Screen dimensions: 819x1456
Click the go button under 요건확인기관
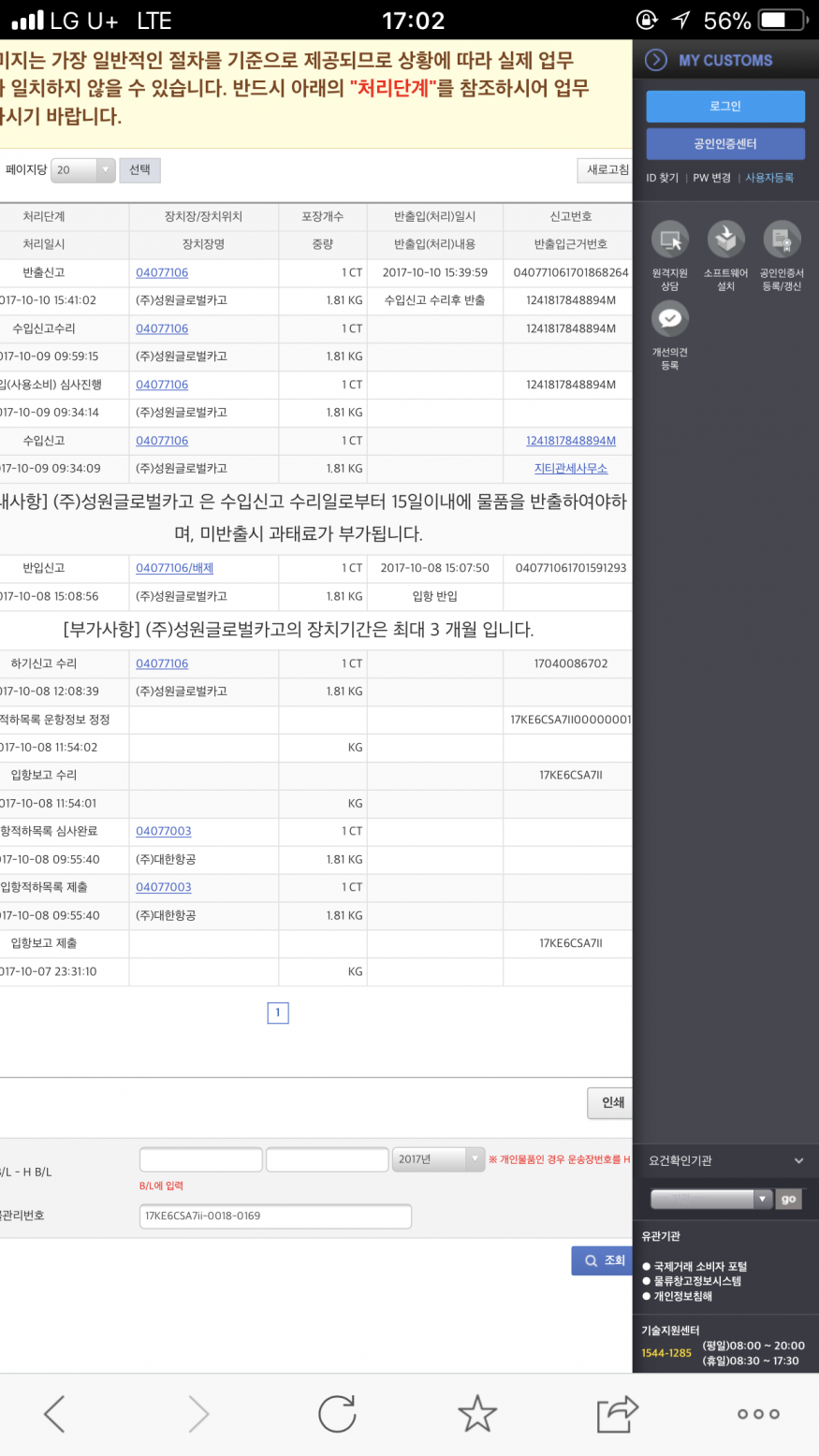tap(789, 1199)
